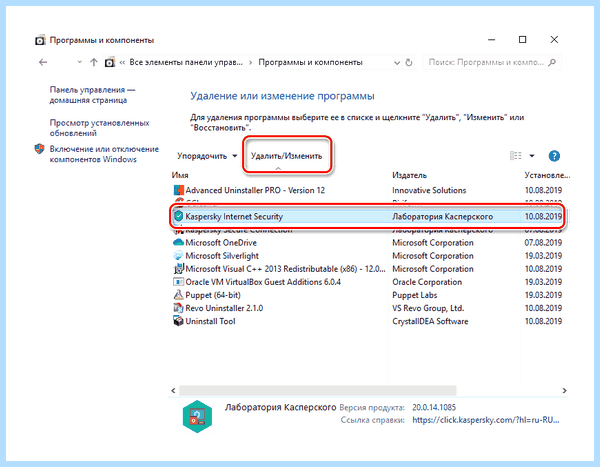Viewport: 600px width, 467px height.
Task: Click the search magnifier icon
Action: pos(552,62)
